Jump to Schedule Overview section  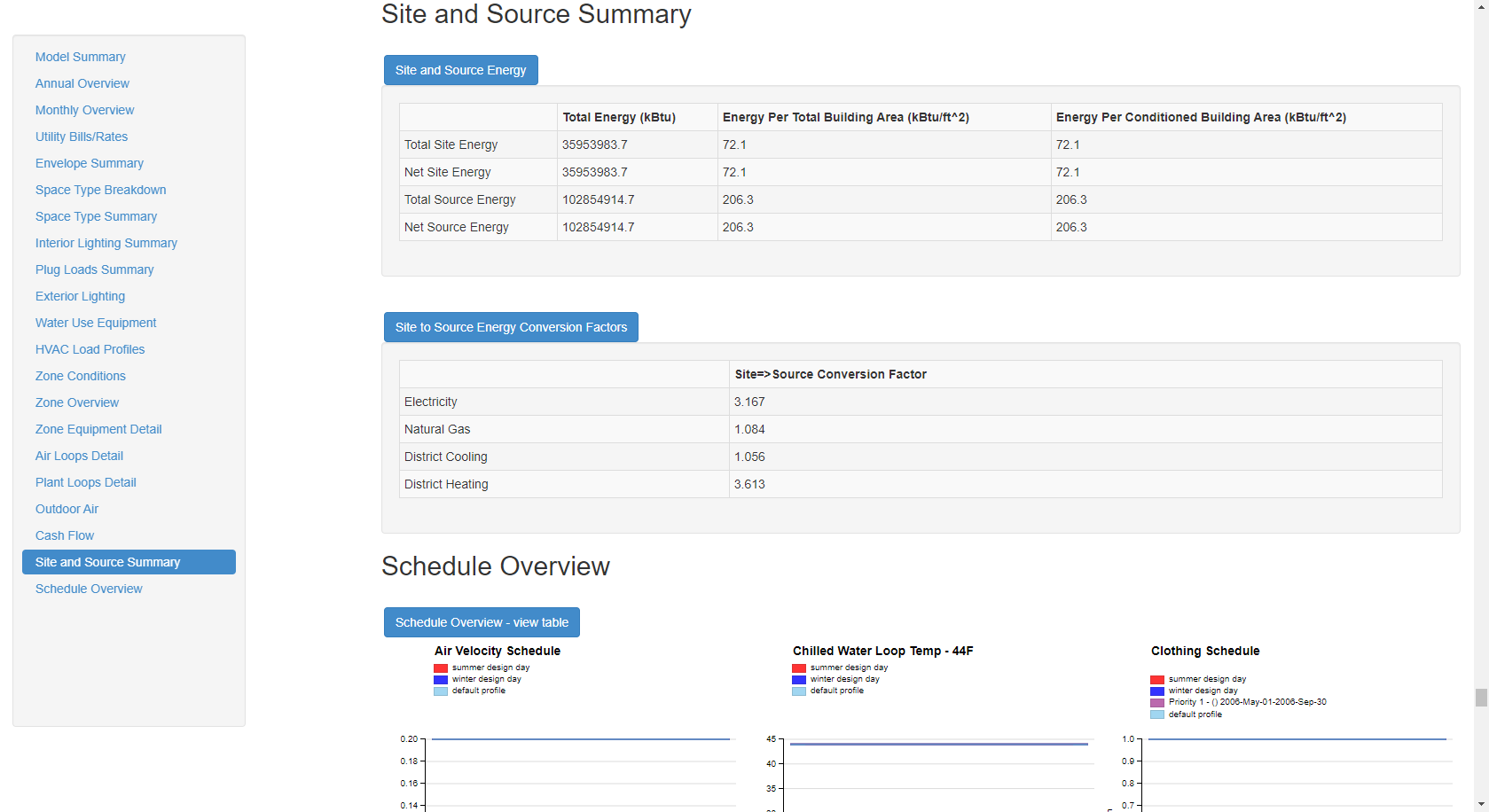[x=89, y=589]
